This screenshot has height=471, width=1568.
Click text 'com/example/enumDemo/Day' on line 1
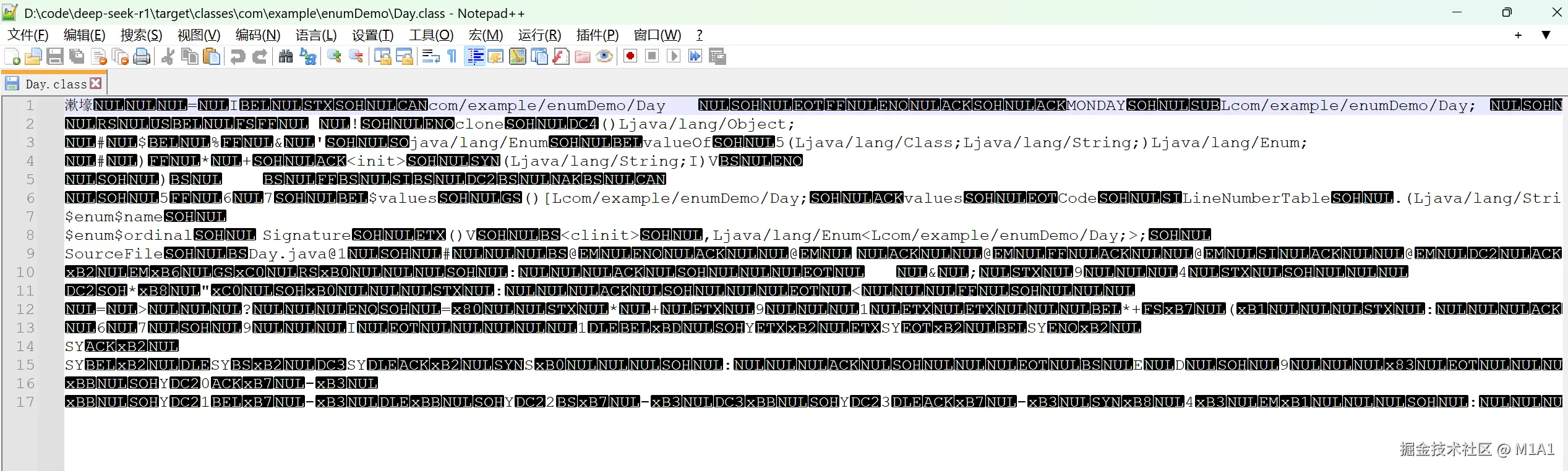pos(547,106)
